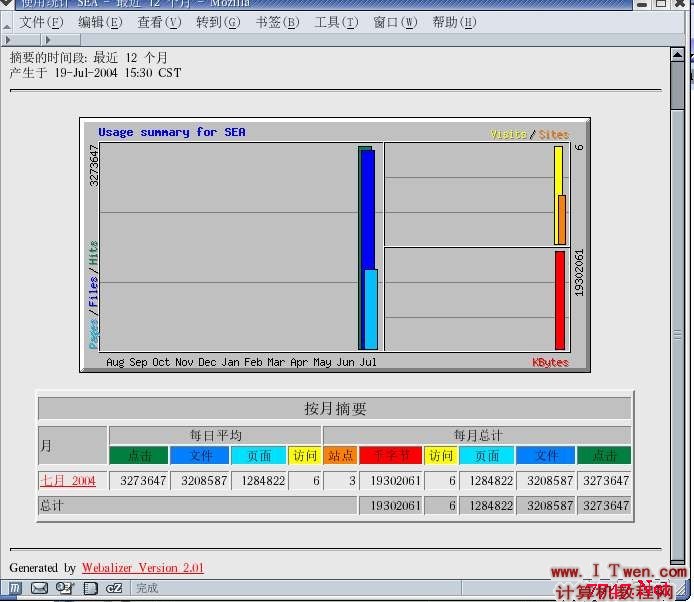Open the 七月 2004 monthly report link
Viewport: 694px width, 602px height.
[x=68, y=480]
